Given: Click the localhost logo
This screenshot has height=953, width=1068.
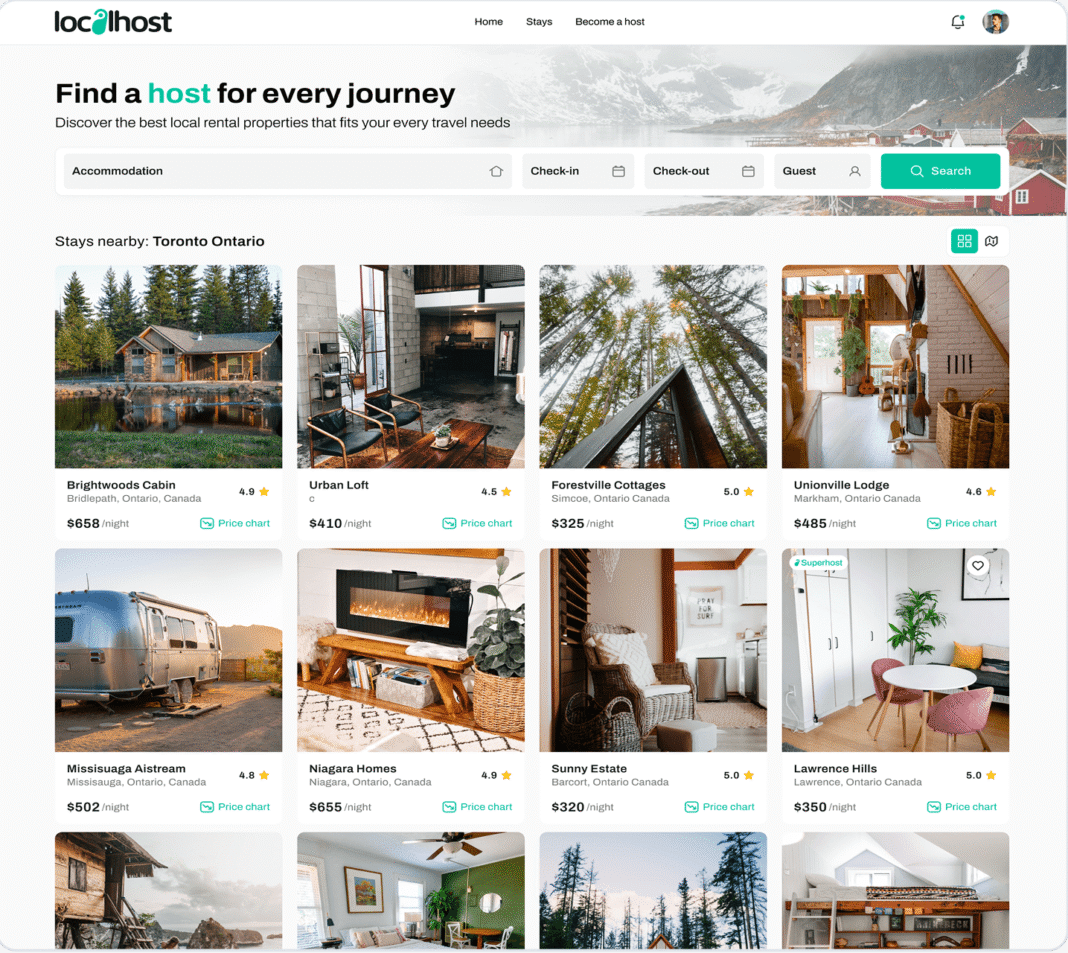Looking at the screenshot, I should click(x=113, y=22).
